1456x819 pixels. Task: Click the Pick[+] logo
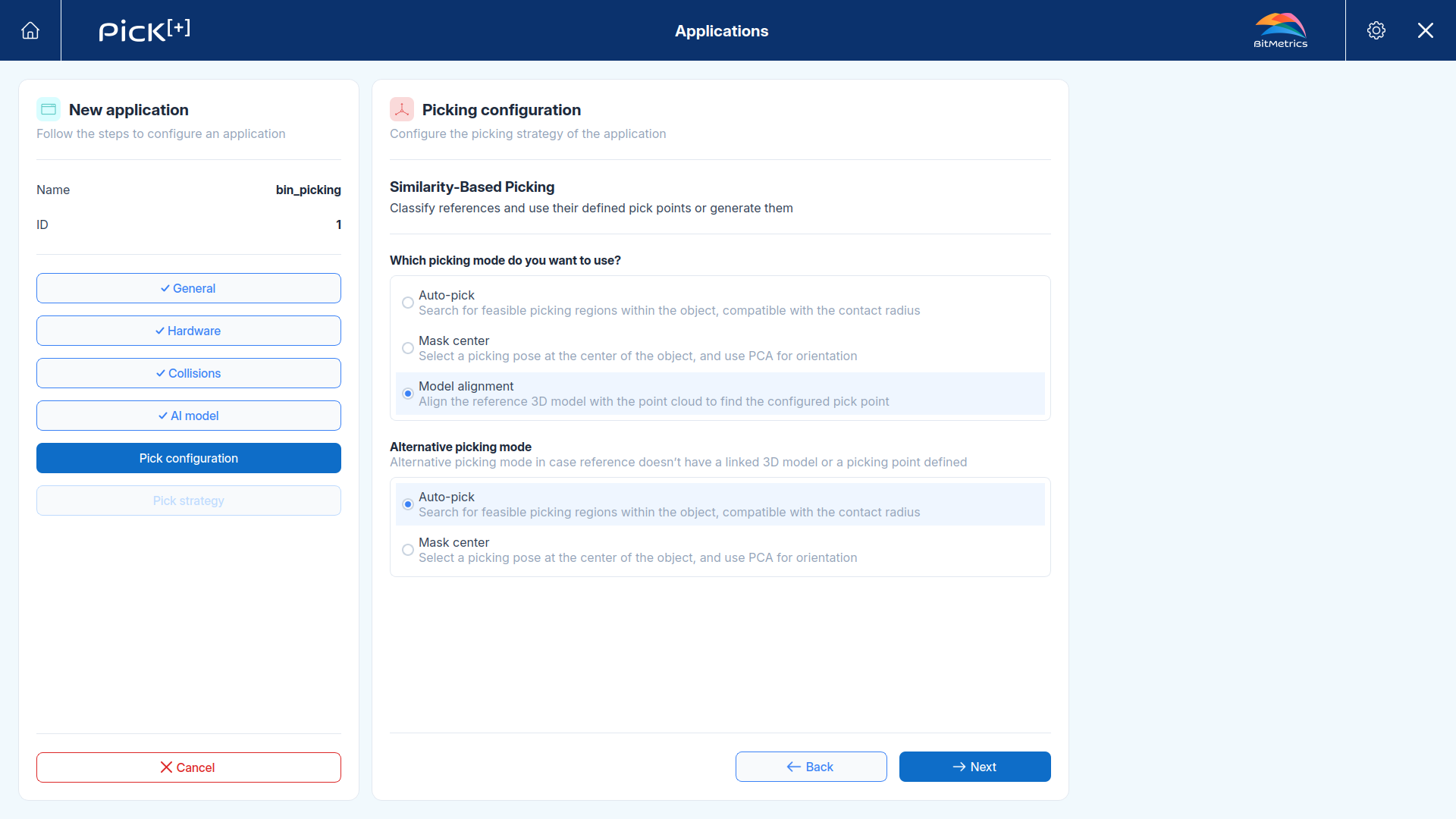click(x=144, y=30)
